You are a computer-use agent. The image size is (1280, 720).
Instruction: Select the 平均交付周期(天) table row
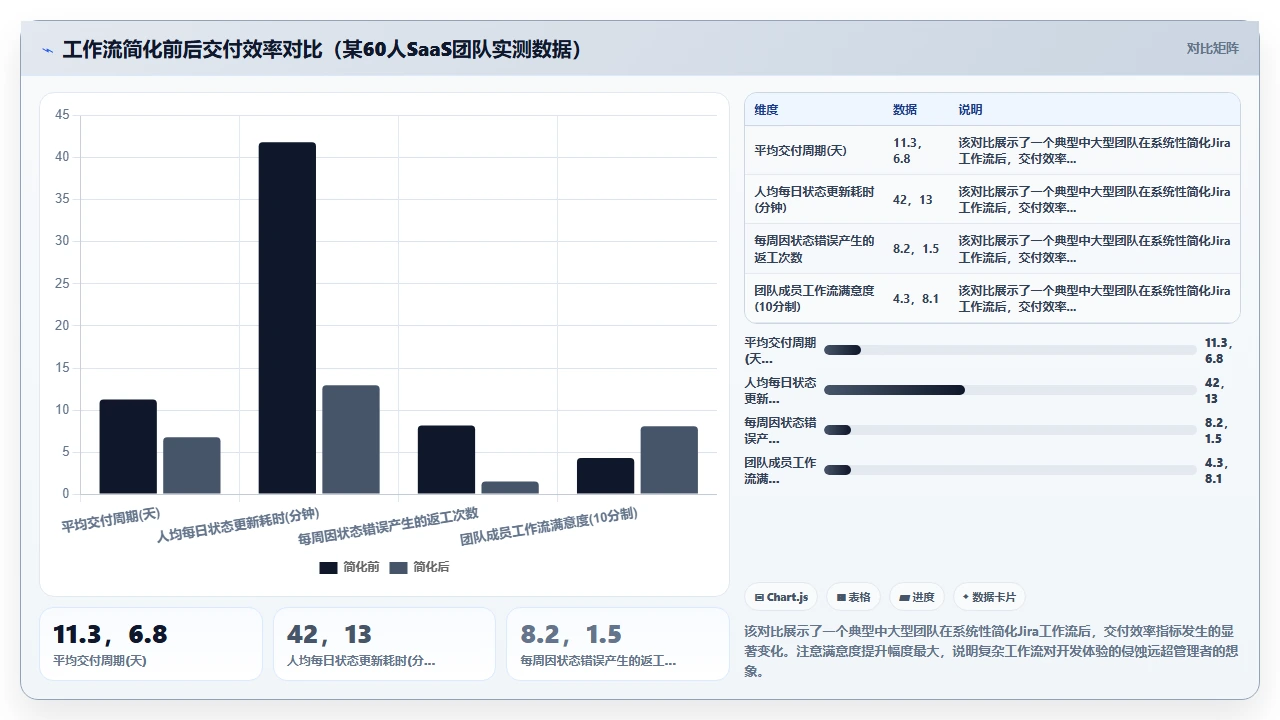pyautogui.click(x=992, y=150)
